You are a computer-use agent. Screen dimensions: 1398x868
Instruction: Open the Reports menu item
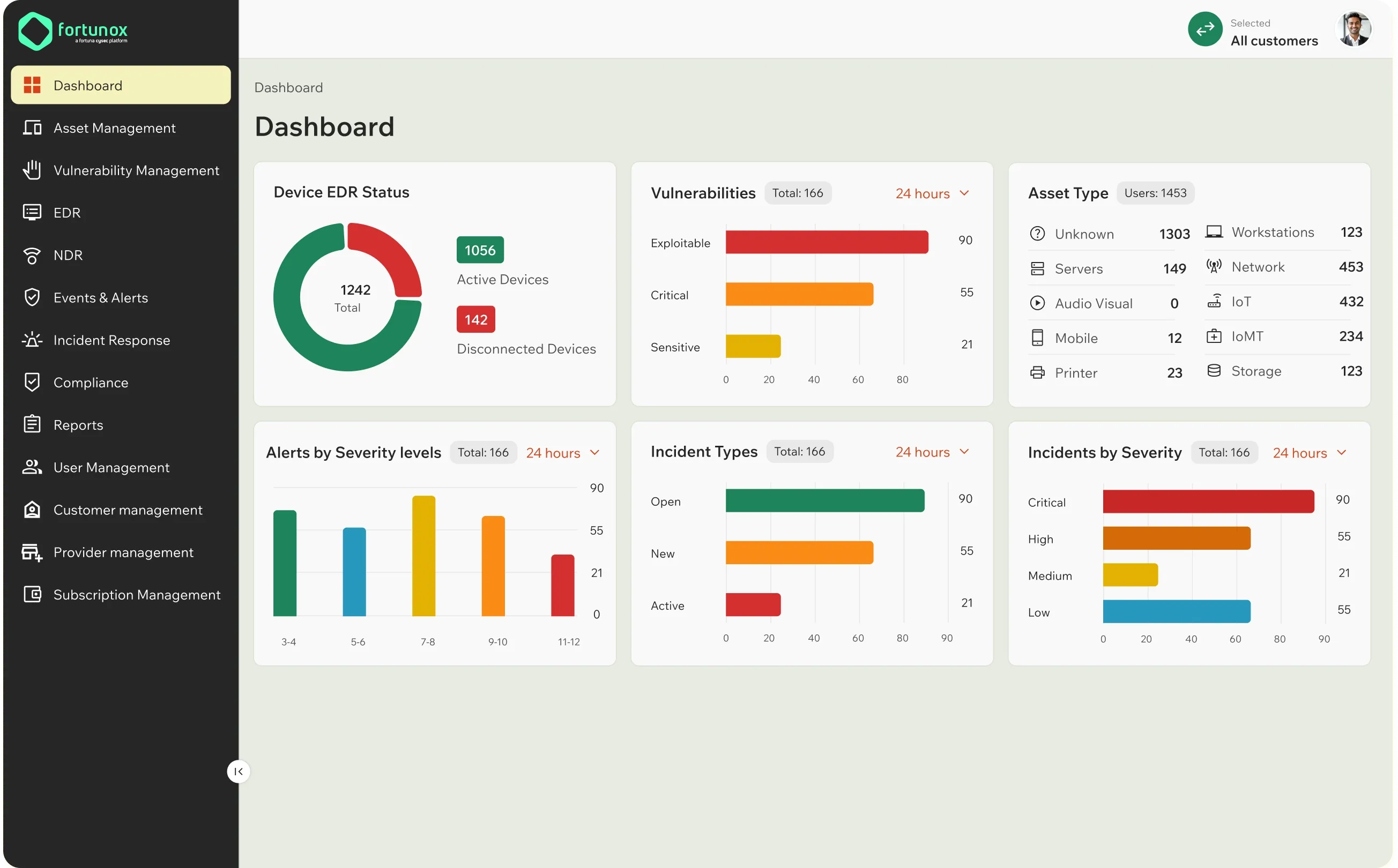tap(121, 425)
